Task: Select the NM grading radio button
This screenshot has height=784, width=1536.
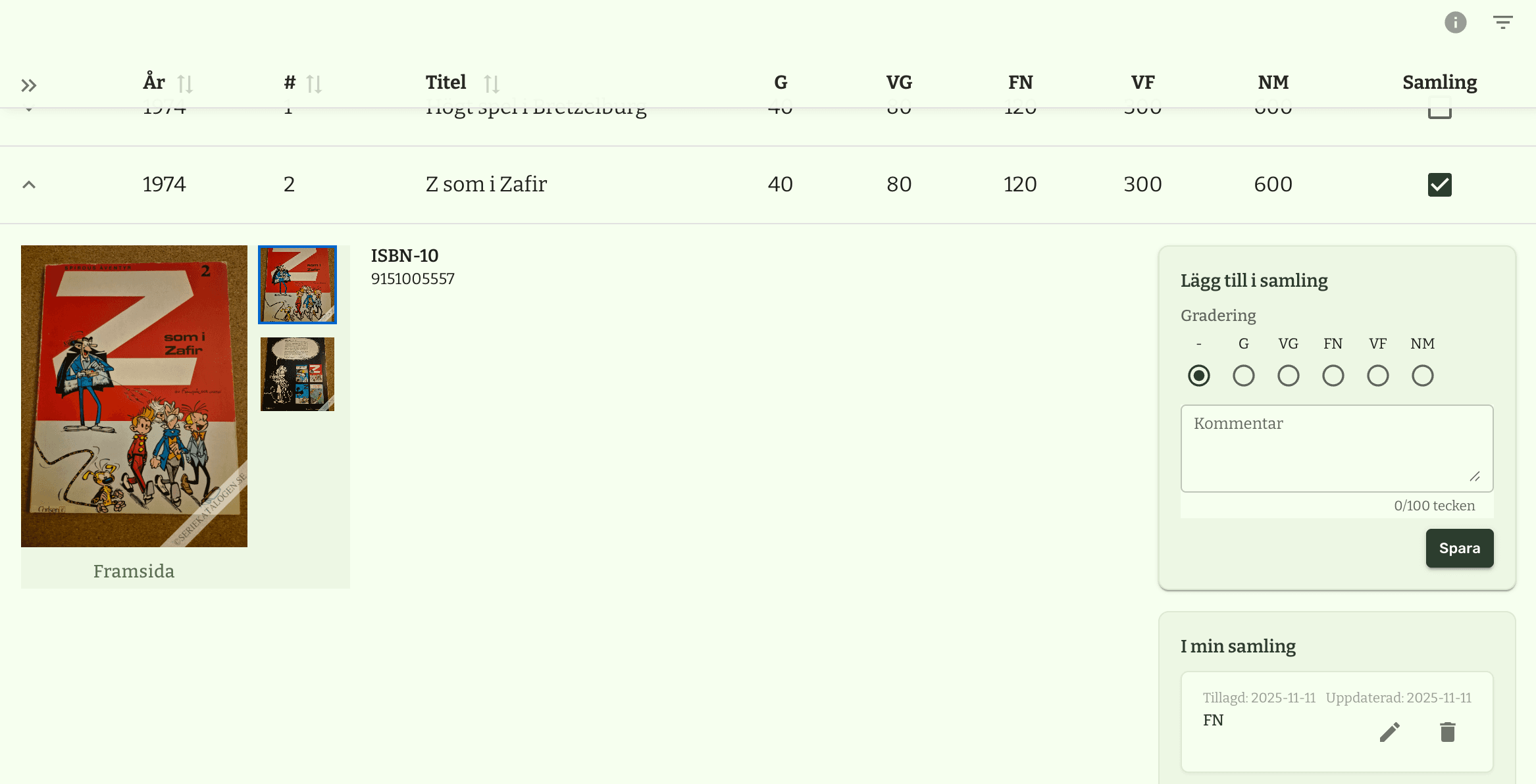Action: coord(1422,376)
